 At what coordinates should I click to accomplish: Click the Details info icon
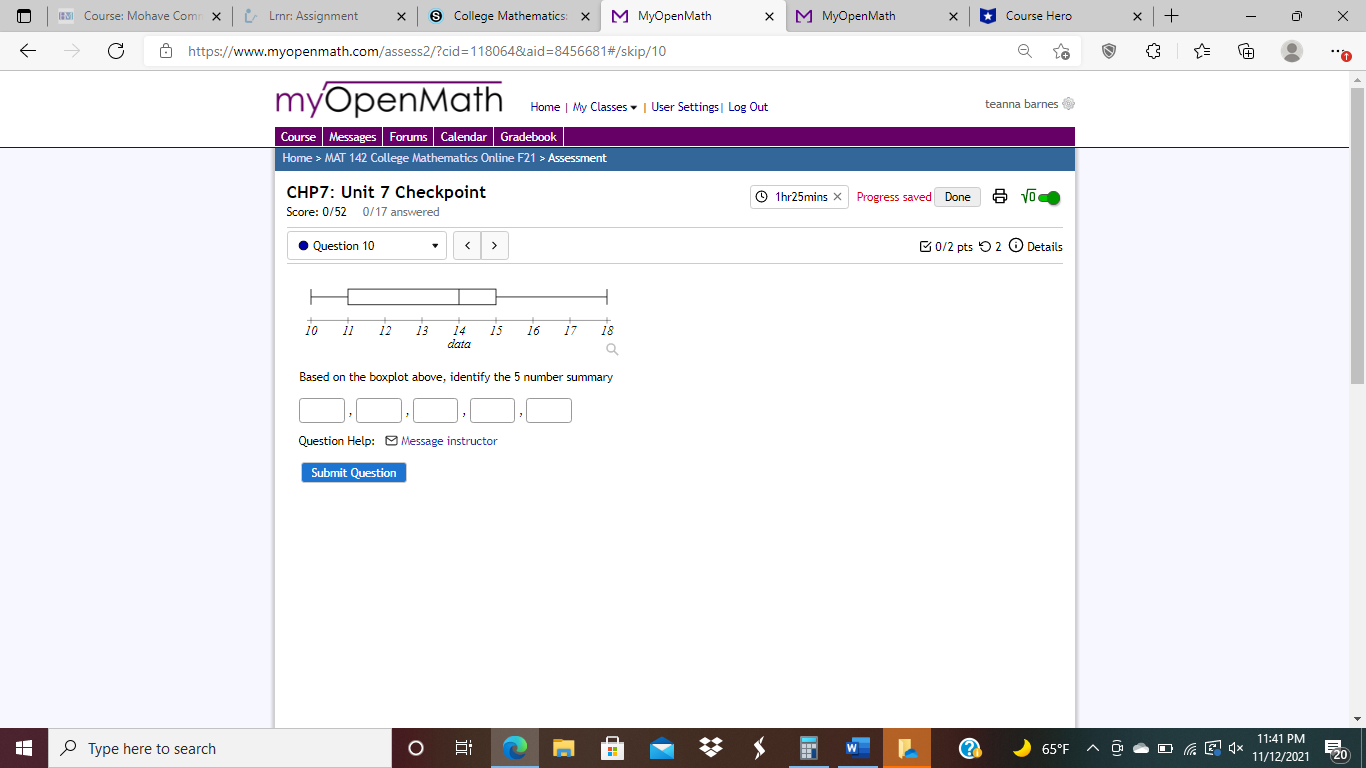[x=1017, y=246]
